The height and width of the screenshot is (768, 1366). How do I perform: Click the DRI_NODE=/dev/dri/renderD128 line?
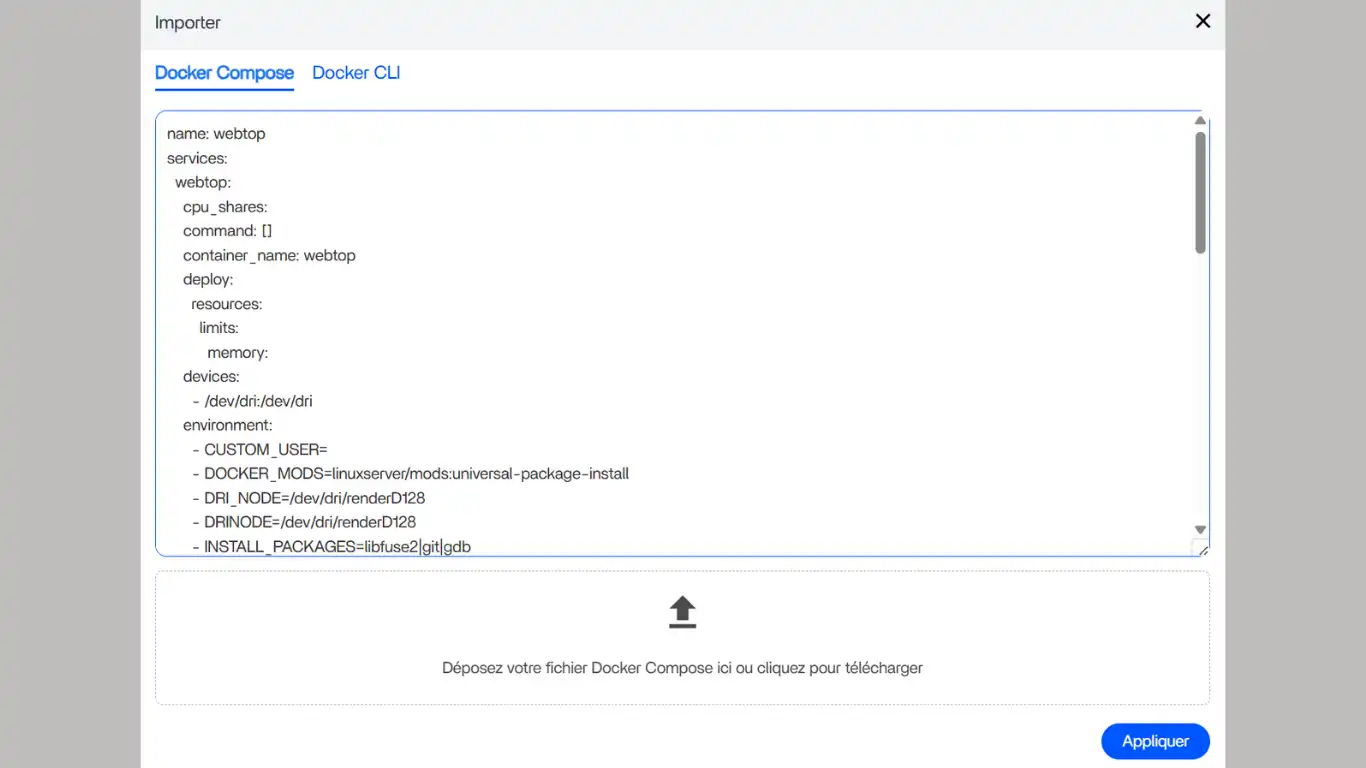pyautogui.click(x=315, y=498)
